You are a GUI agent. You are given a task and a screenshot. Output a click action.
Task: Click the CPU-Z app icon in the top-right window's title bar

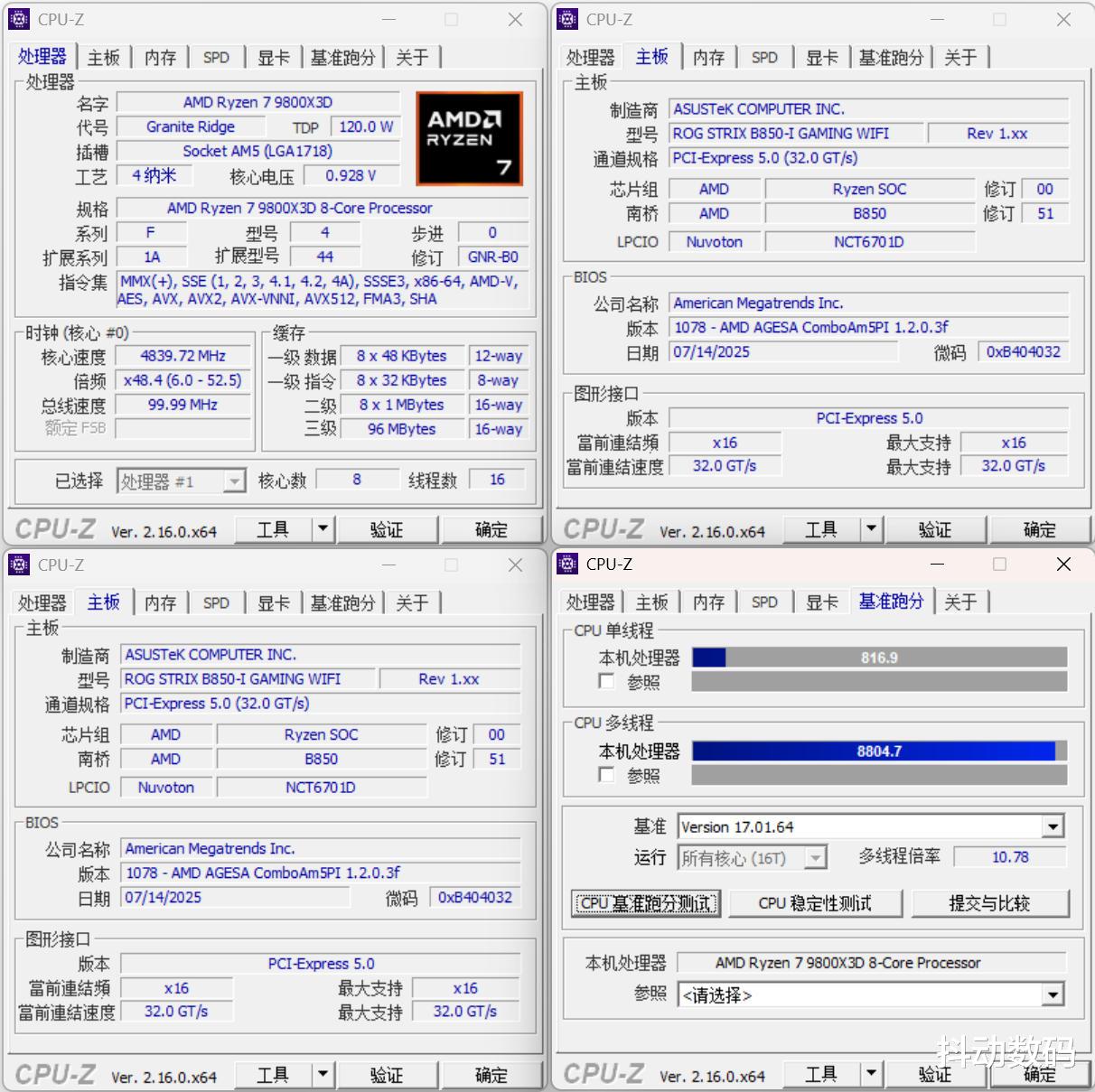coord(567,19)
